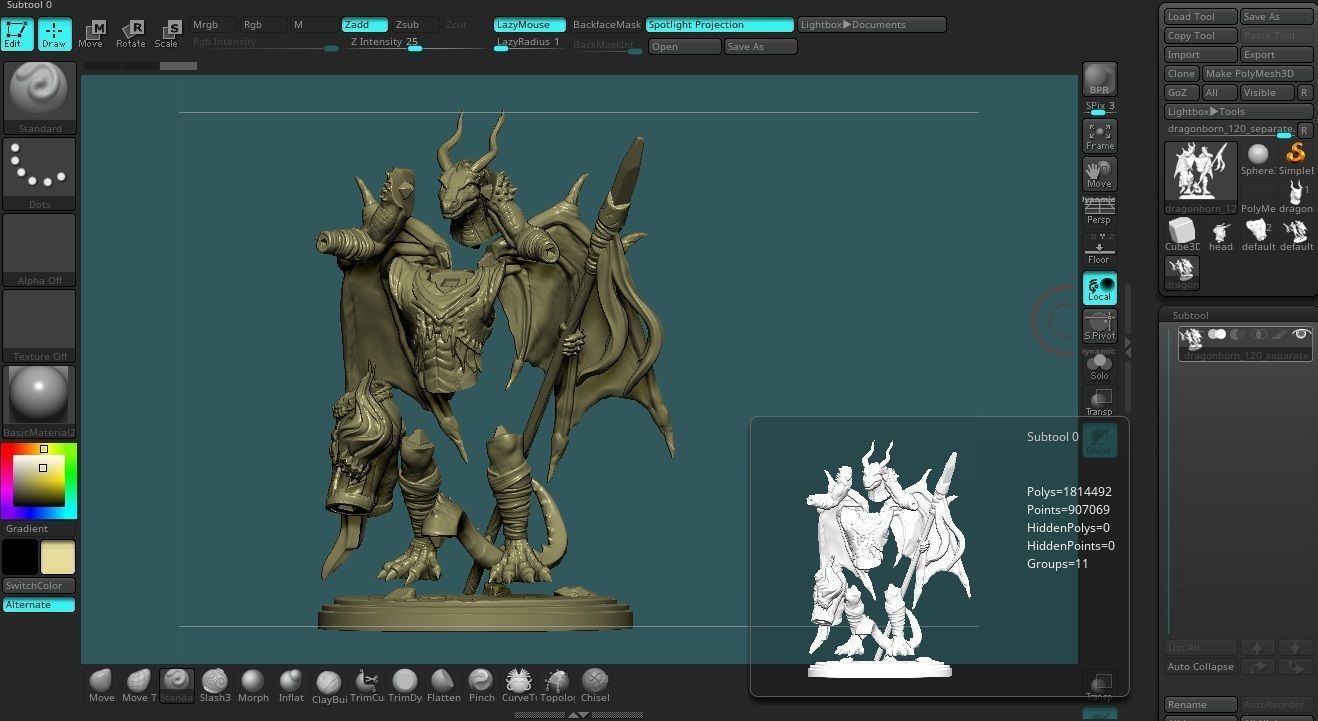Activate Edit mode button
Image resolution: width=1318 pixels, height=721 pixels.
tap(17, 34)
